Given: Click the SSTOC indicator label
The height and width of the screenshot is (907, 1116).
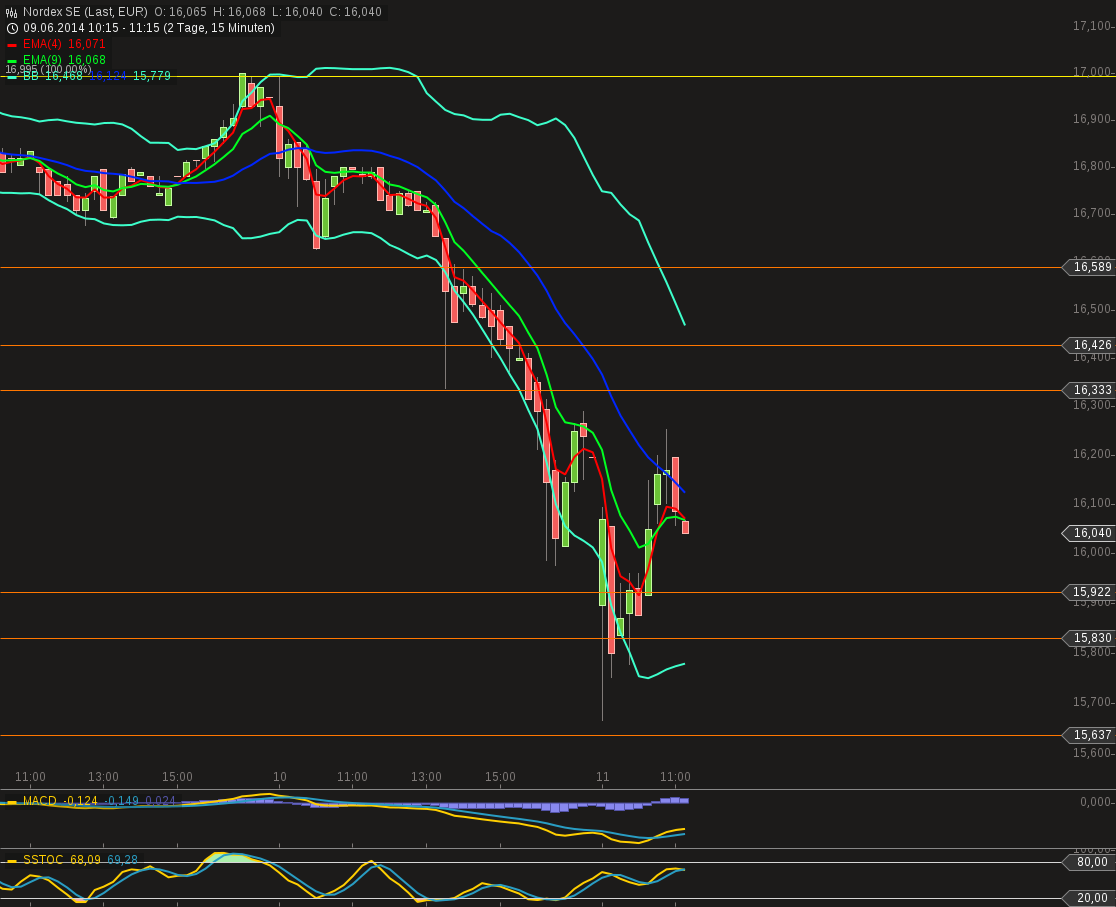Looking at the screenshot, I should click(43, 860).
